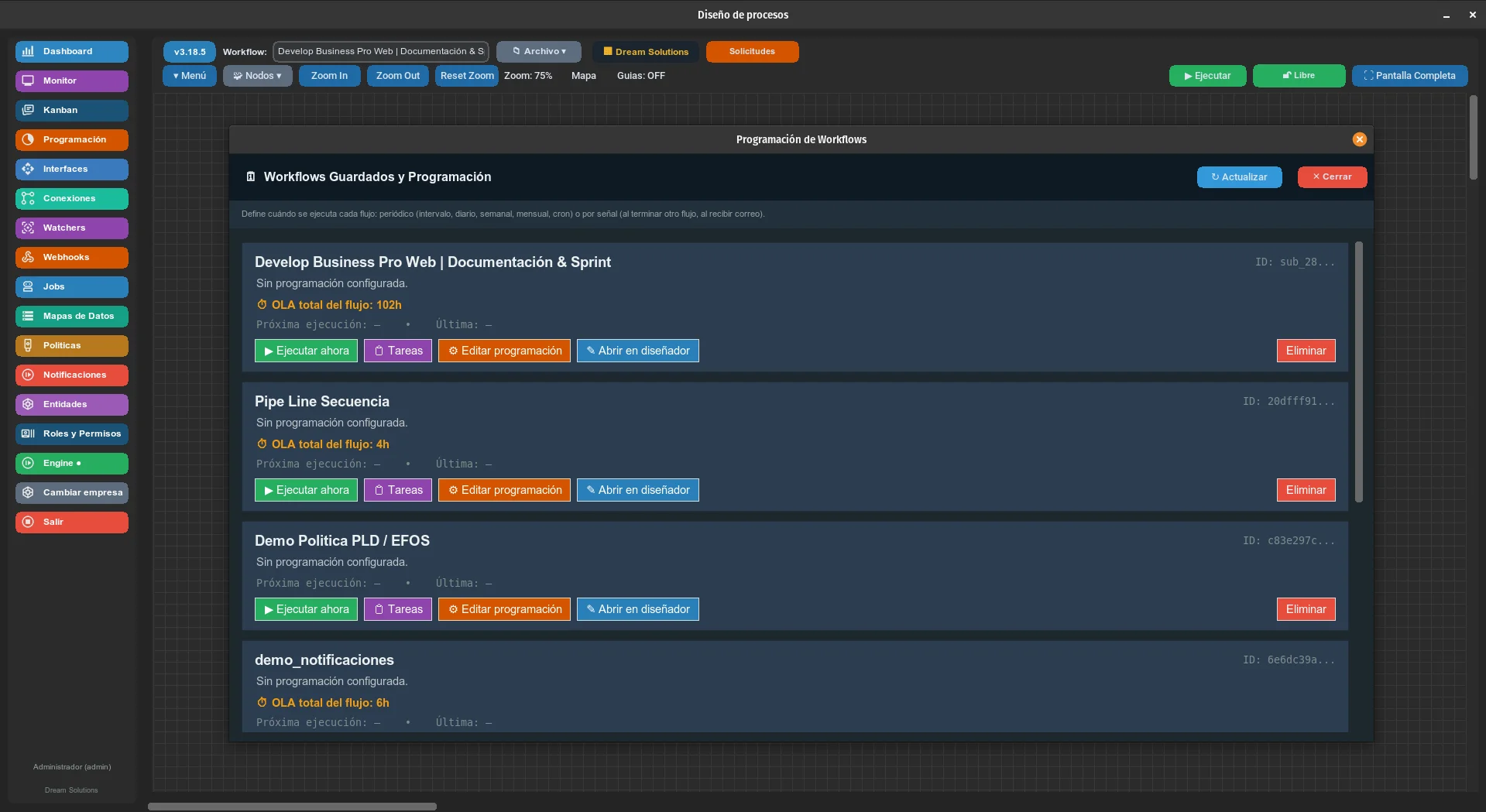Delete the Demo Politica PLD / EFOS workflow

(x=1306, y=609)
